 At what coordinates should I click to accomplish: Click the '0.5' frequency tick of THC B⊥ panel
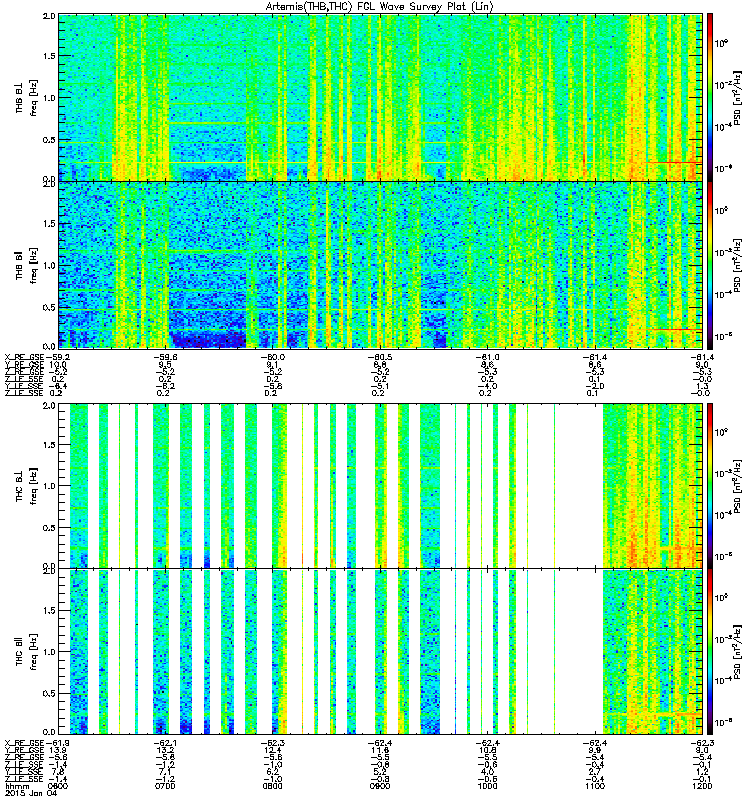49,528
